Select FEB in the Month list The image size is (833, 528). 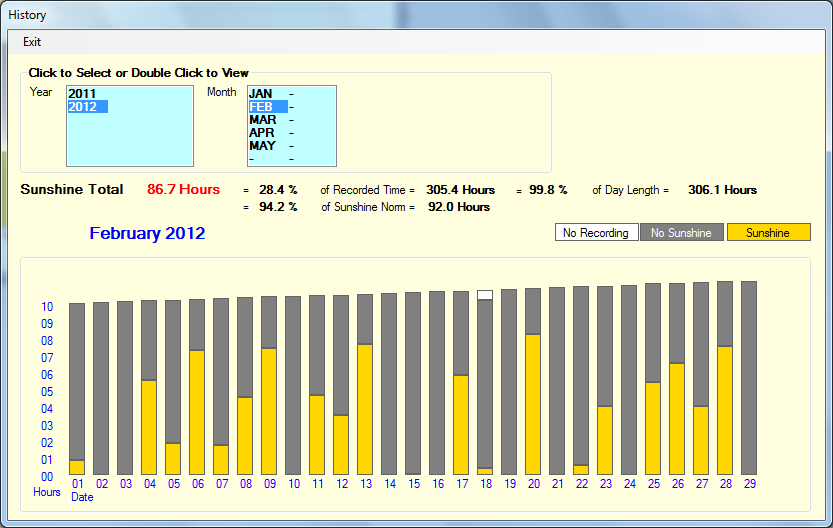coord(262,107)
